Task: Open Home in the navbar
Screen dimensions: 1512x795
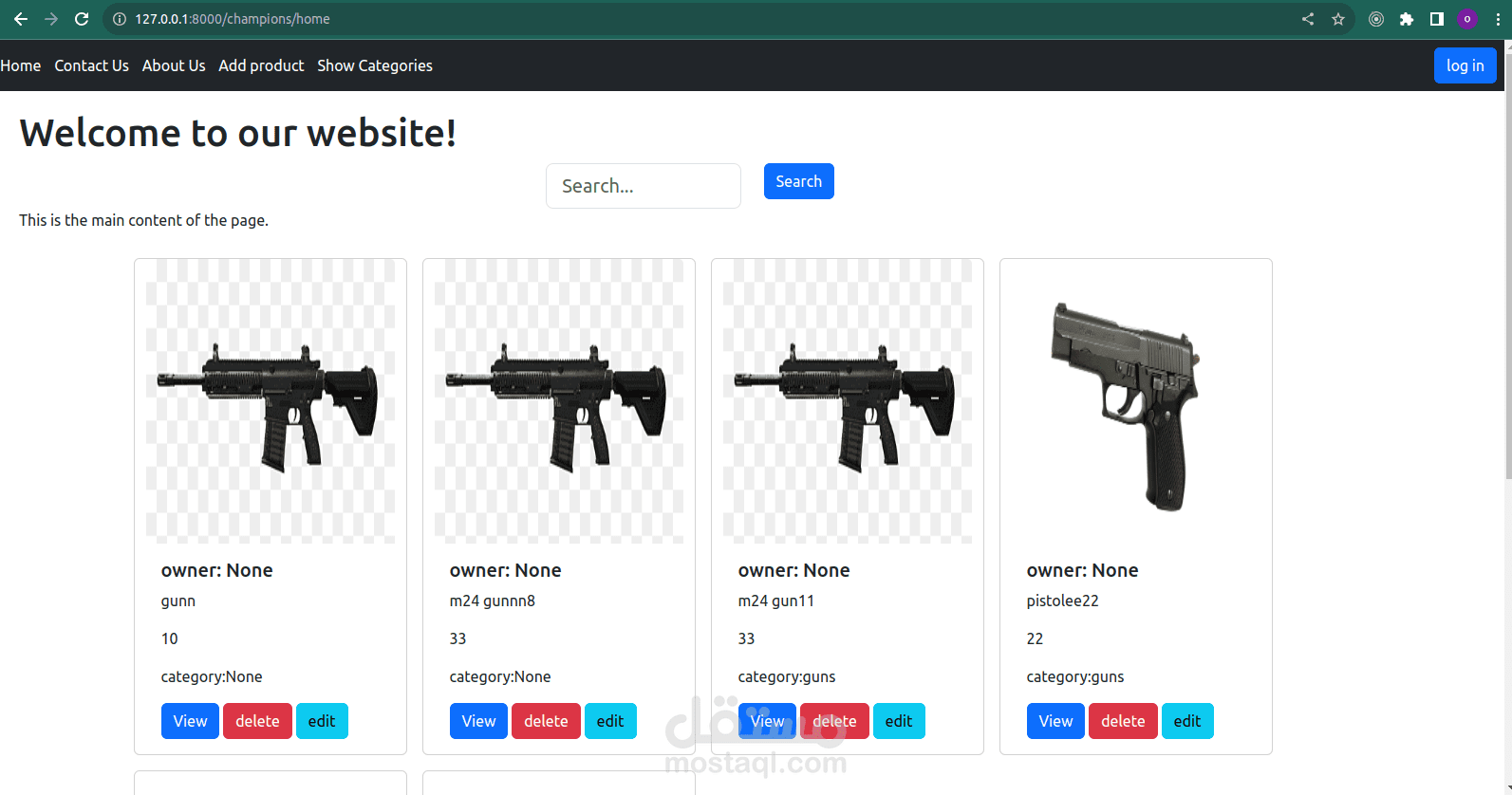Action: click(x=21, y=65)
